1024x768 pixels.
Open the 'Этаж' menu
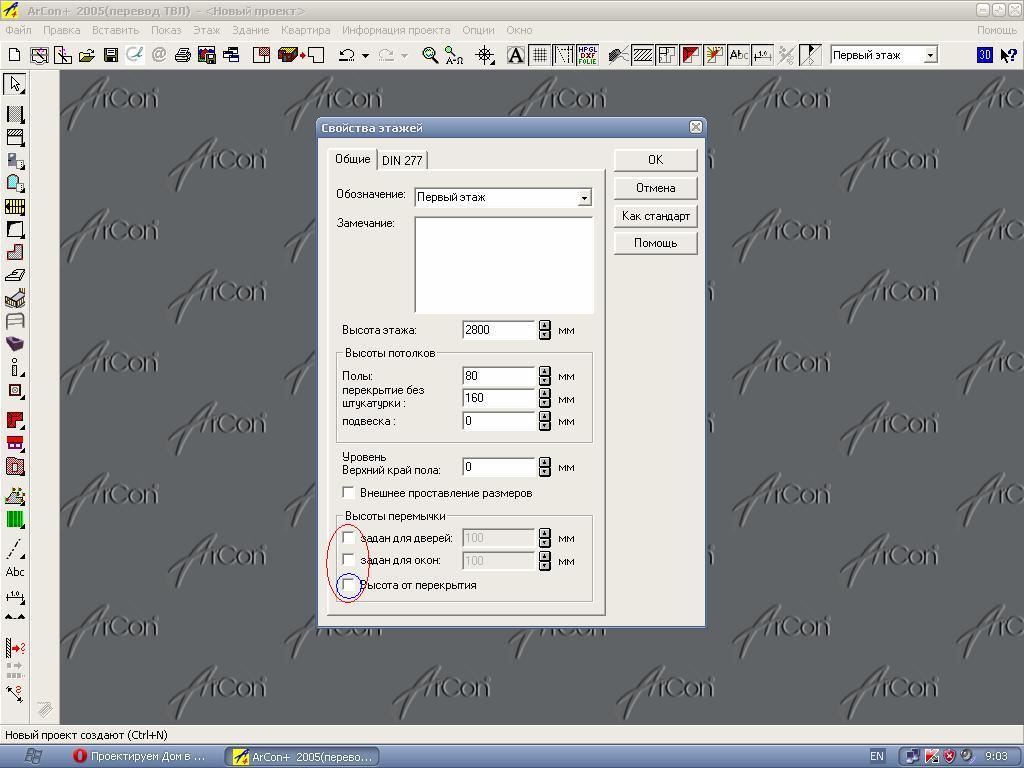click(206, 30)
